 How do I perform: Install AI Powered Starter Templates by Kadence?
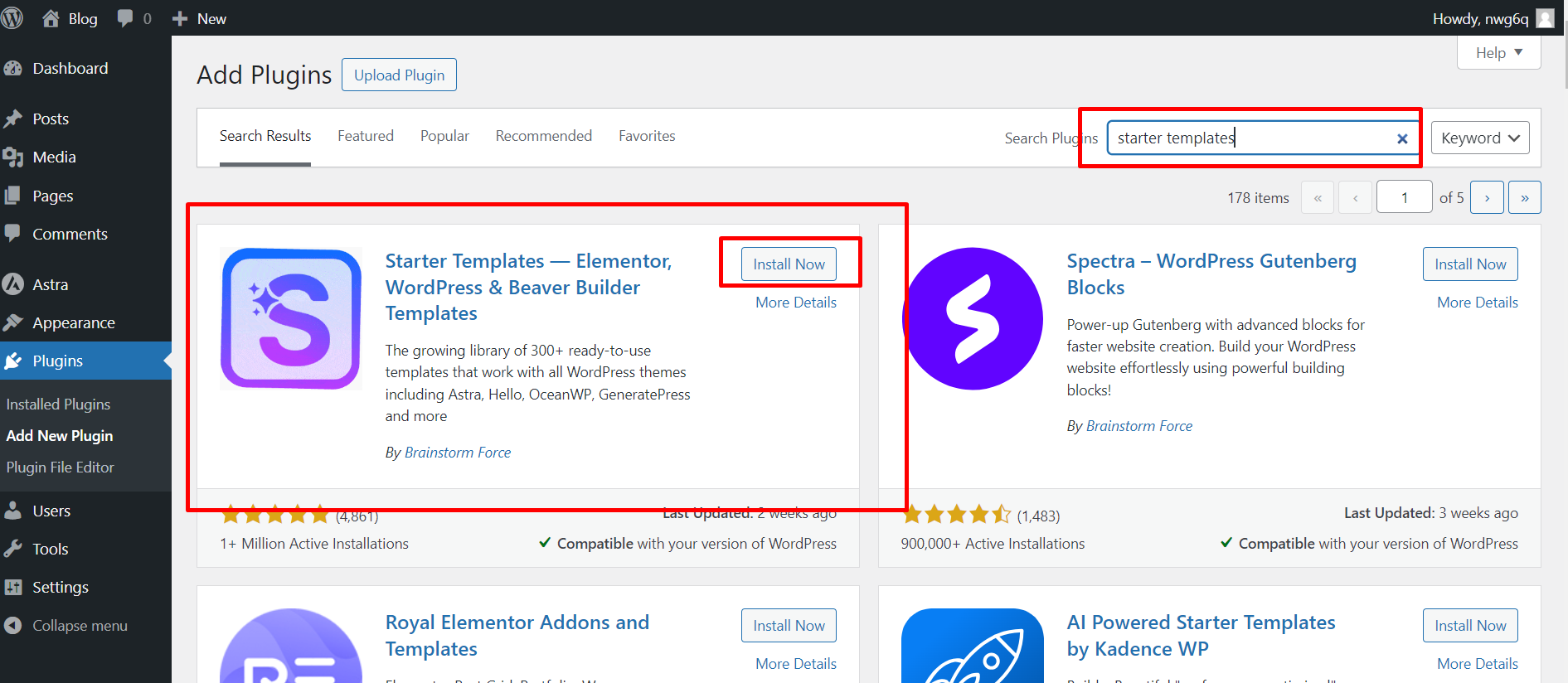1470,625
